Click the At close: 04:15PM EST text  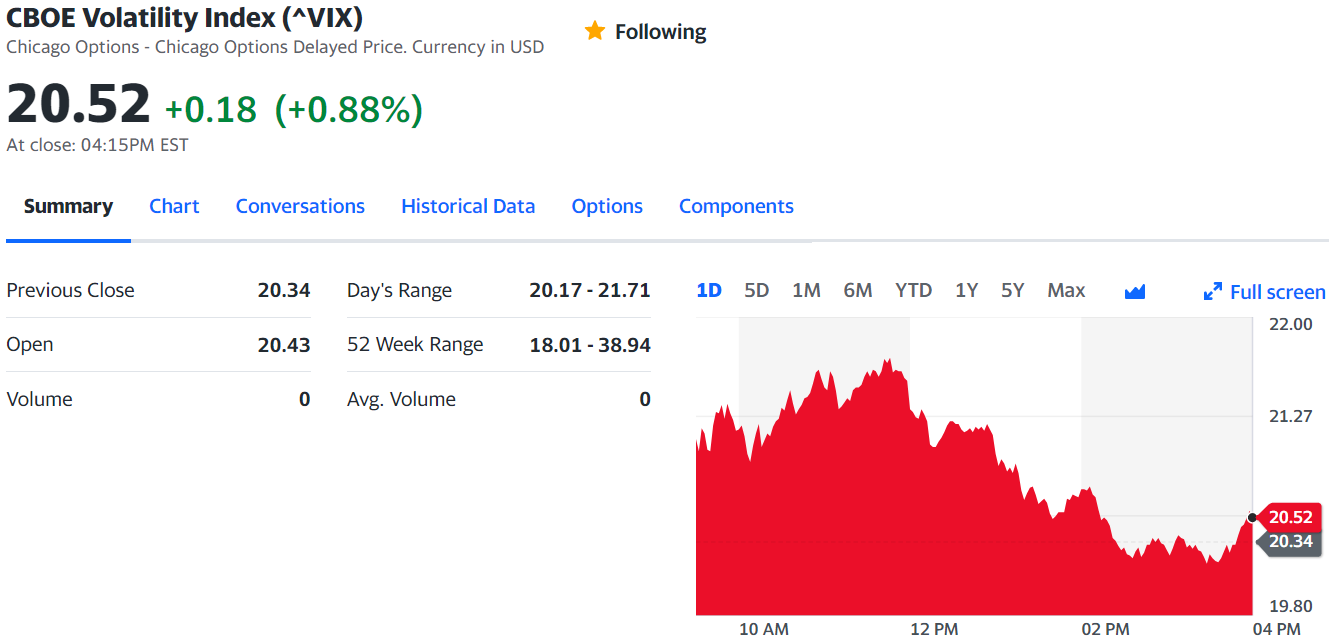[x=97, y=145]
